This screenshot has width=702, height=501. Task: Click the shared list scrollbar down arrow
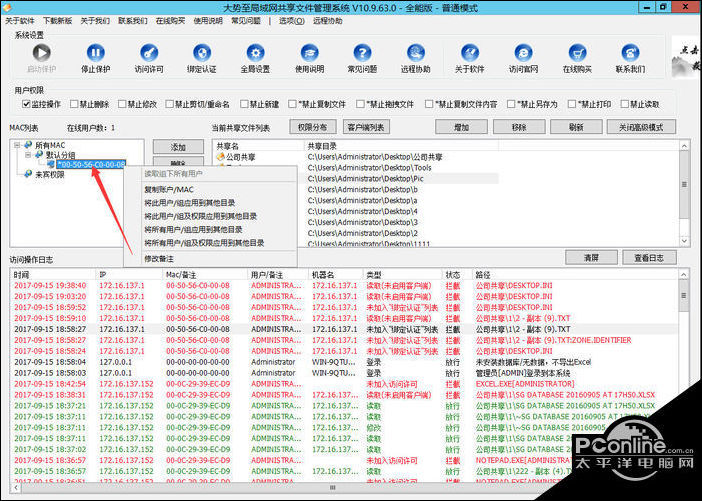685,241
